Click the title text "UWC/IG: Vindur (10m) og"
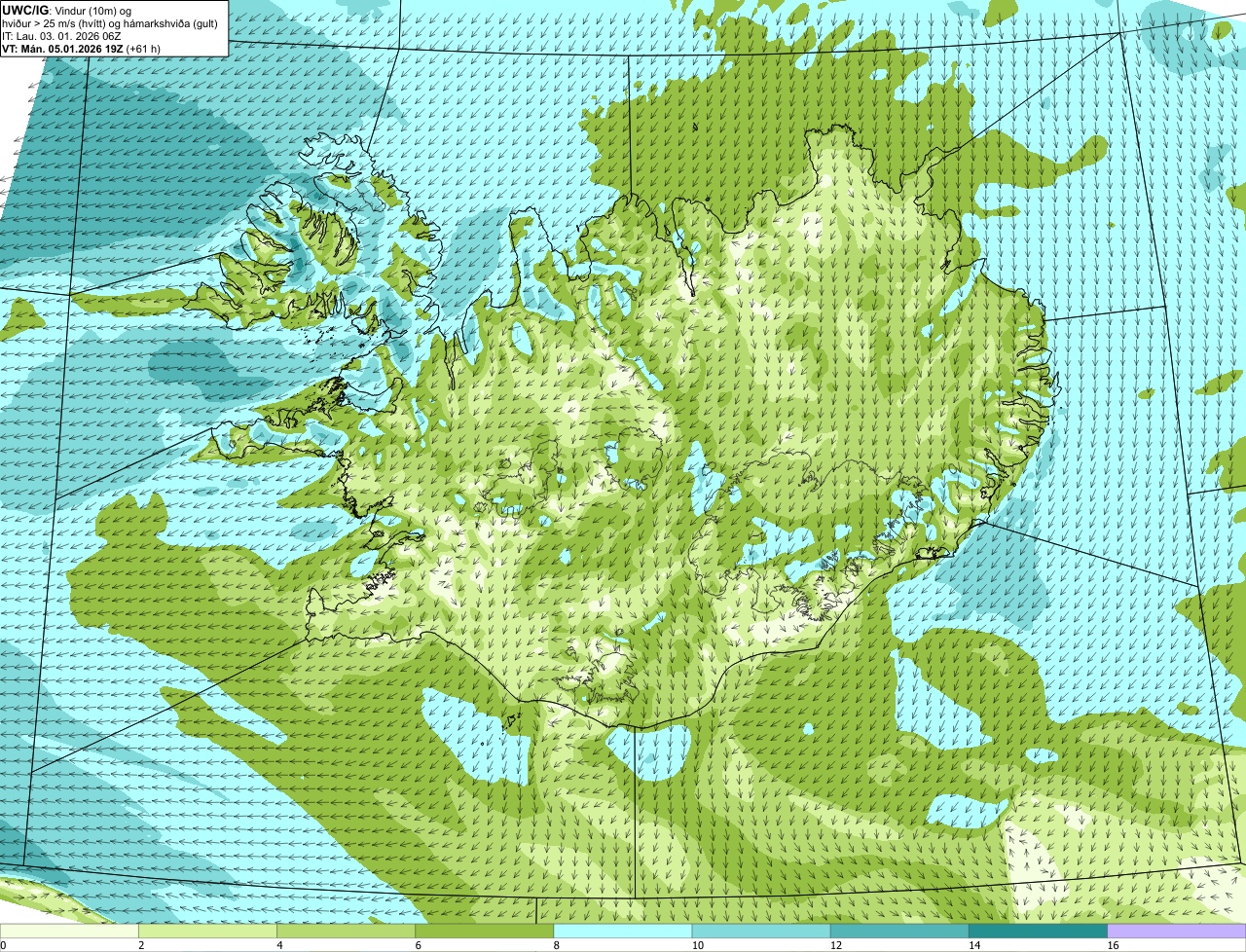This screenshot has height=952, width=1246. tap(67, 10)
